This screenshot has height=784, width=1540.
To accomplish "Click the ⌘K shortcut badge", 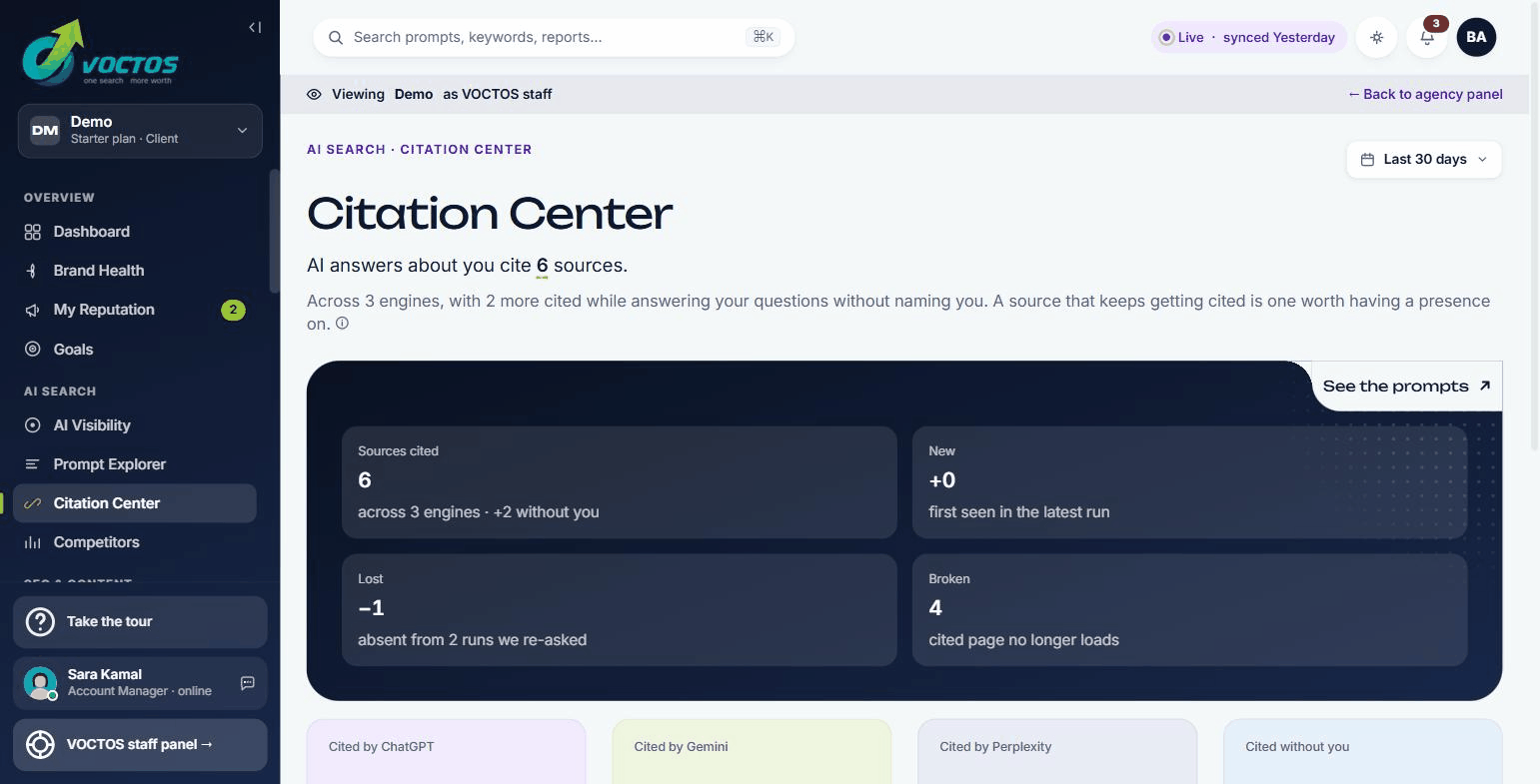I will (x=764, y=37).
